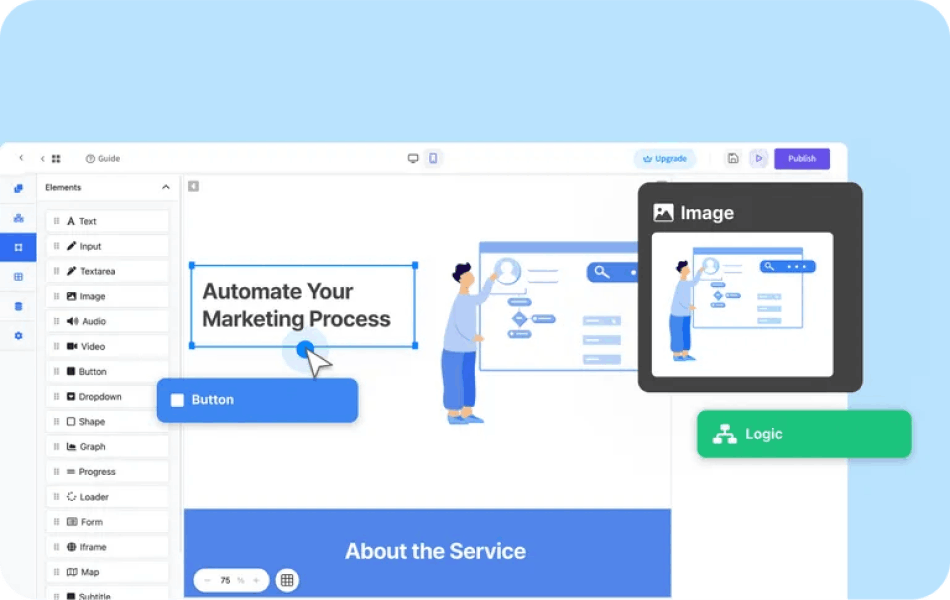The width and height of the screenshot is (950, 600).
Task: Open the Guide menu item
Action: point(102,158)
